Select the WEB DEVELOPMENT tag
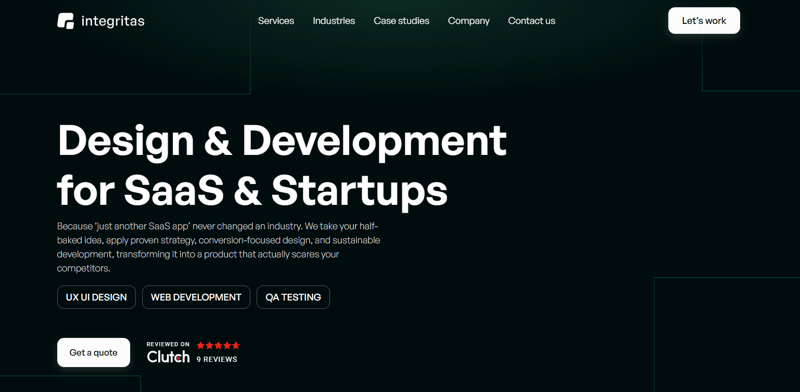The width and height of the screenshot is (800, 392). coord(196,297)
